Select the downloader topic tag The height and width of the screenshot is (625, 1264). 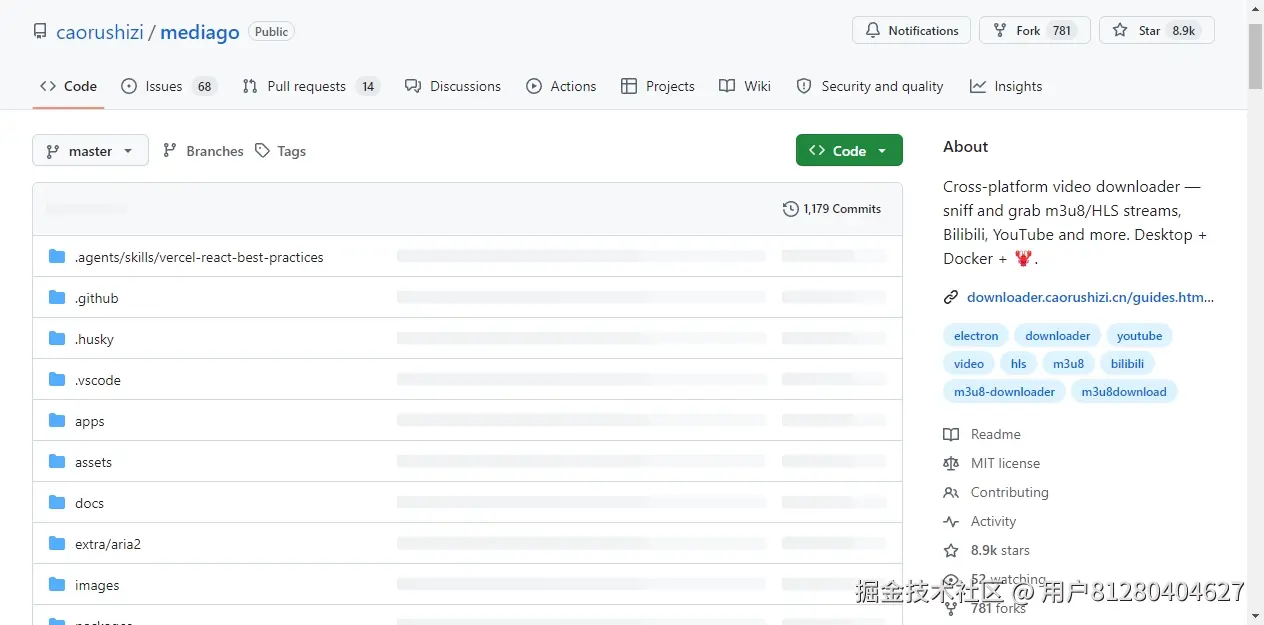click(x=1057, y=336)
